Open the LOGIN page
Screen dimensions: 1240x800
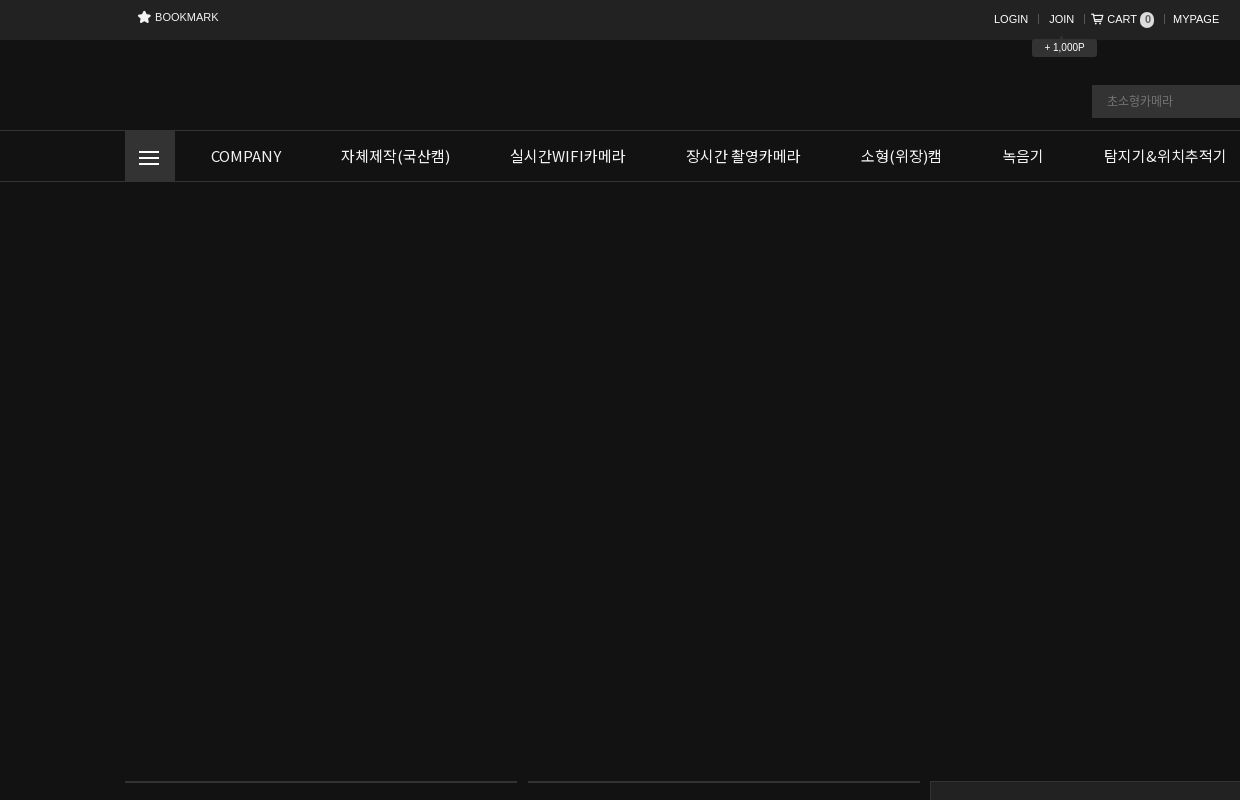pos(1010,19)
